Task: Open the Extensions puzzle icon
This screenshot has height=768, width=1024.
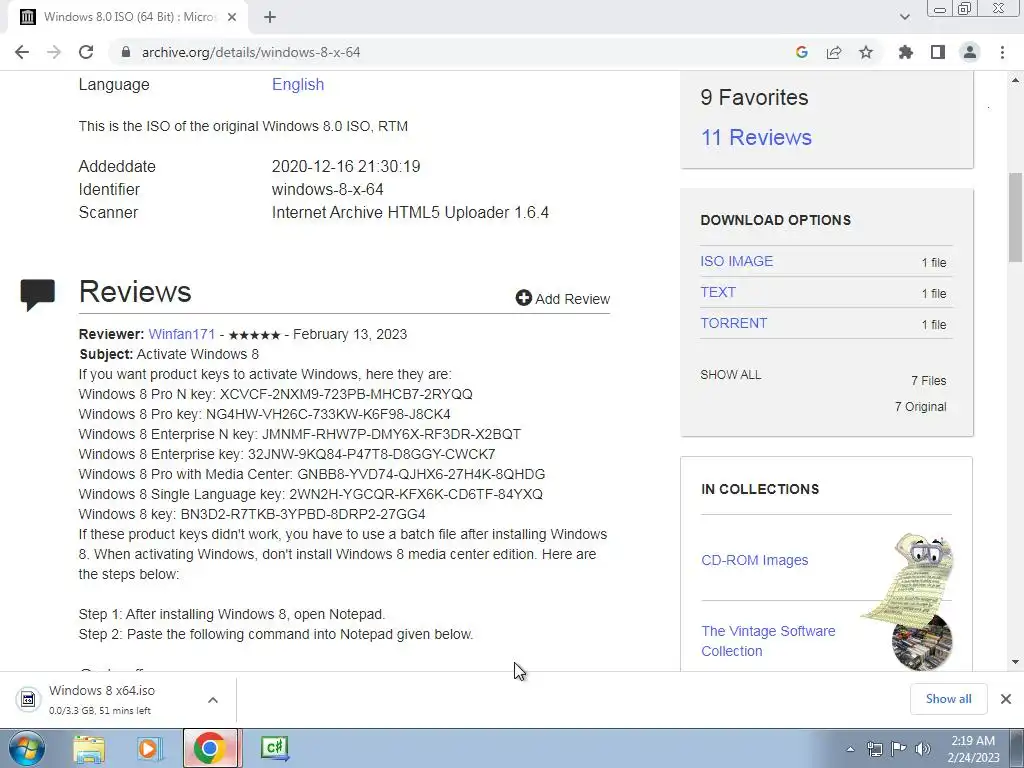Action: click(x=905, y=52)
